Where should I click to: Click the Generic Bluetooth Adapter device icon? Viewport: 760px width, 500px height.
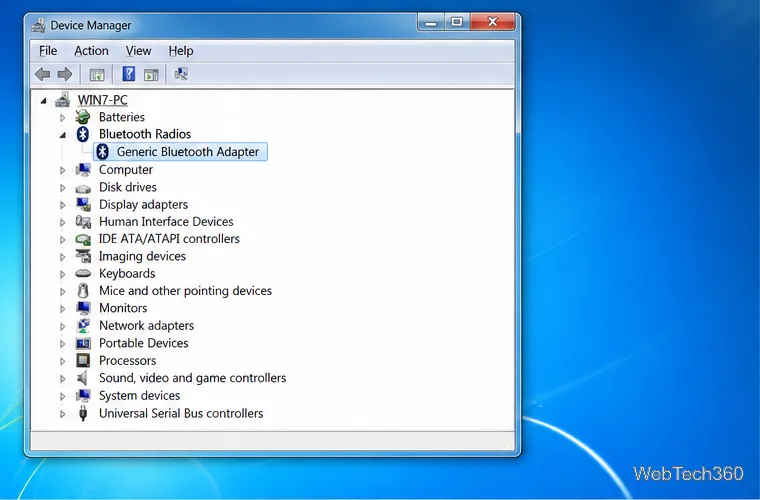tap(102, 152)
